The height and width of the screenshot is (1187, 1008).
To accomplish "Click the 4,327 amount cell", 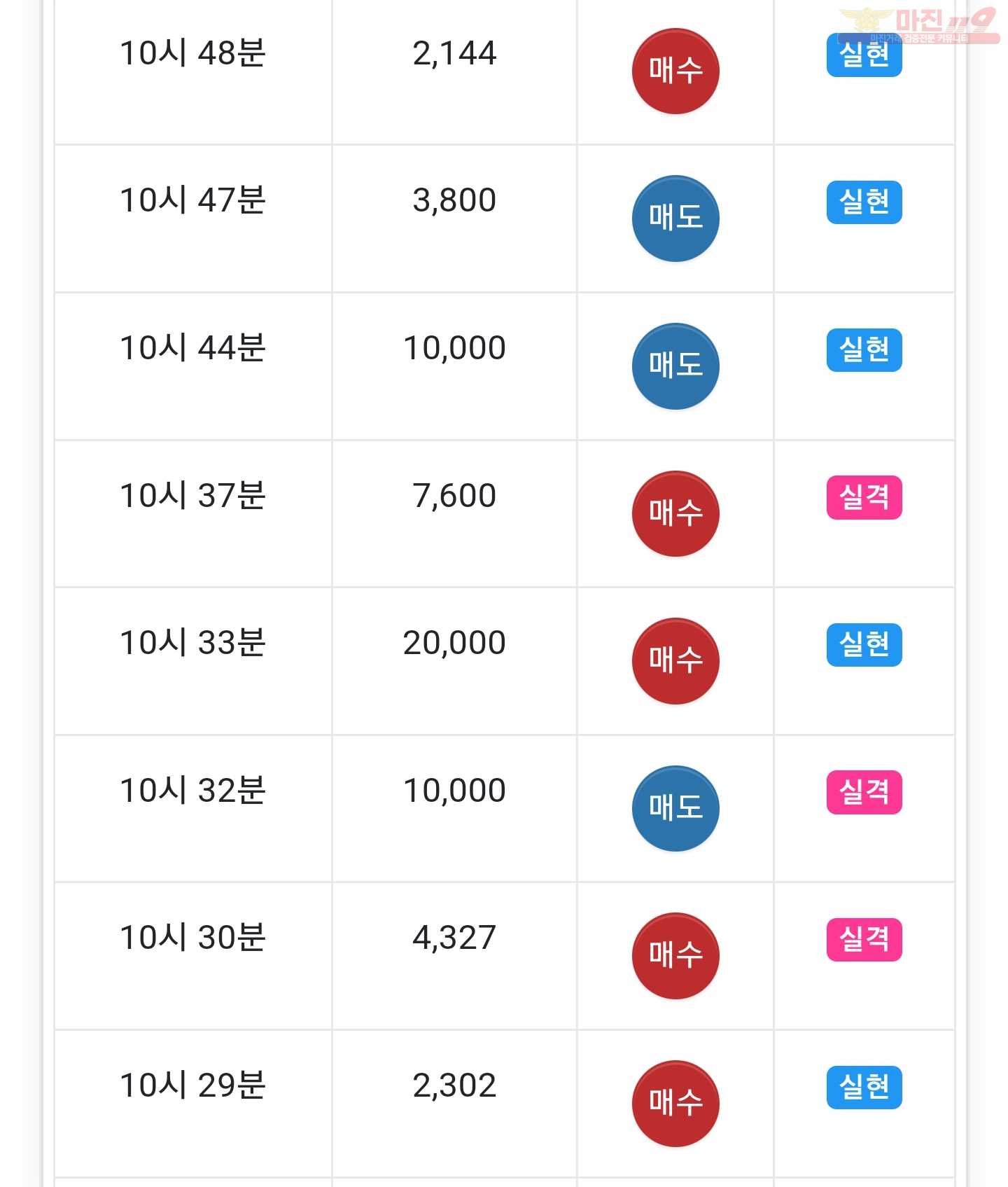I will coord(454,956).
